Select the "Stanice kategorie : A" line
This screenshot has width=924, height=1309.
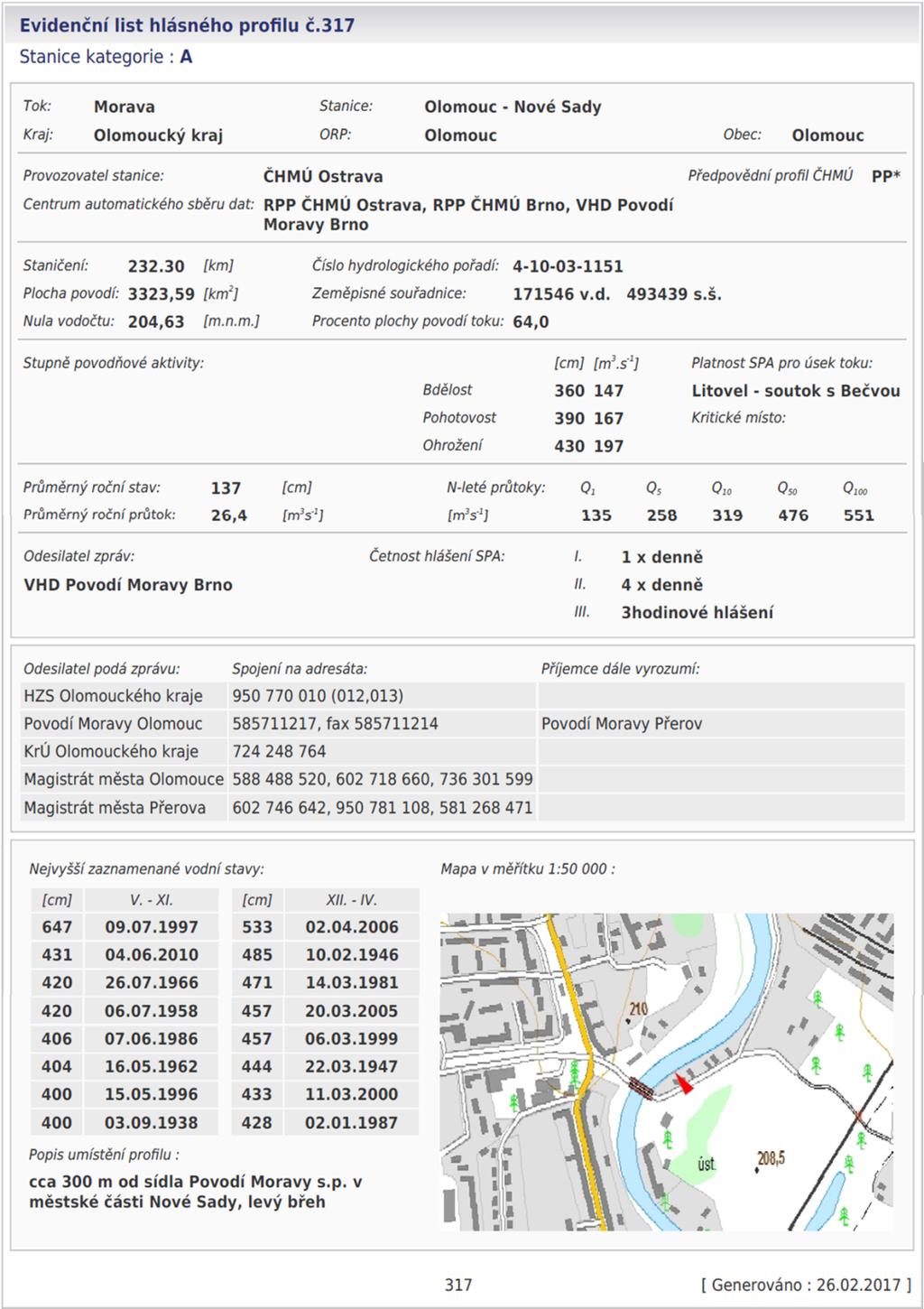[x=106, y=57]
